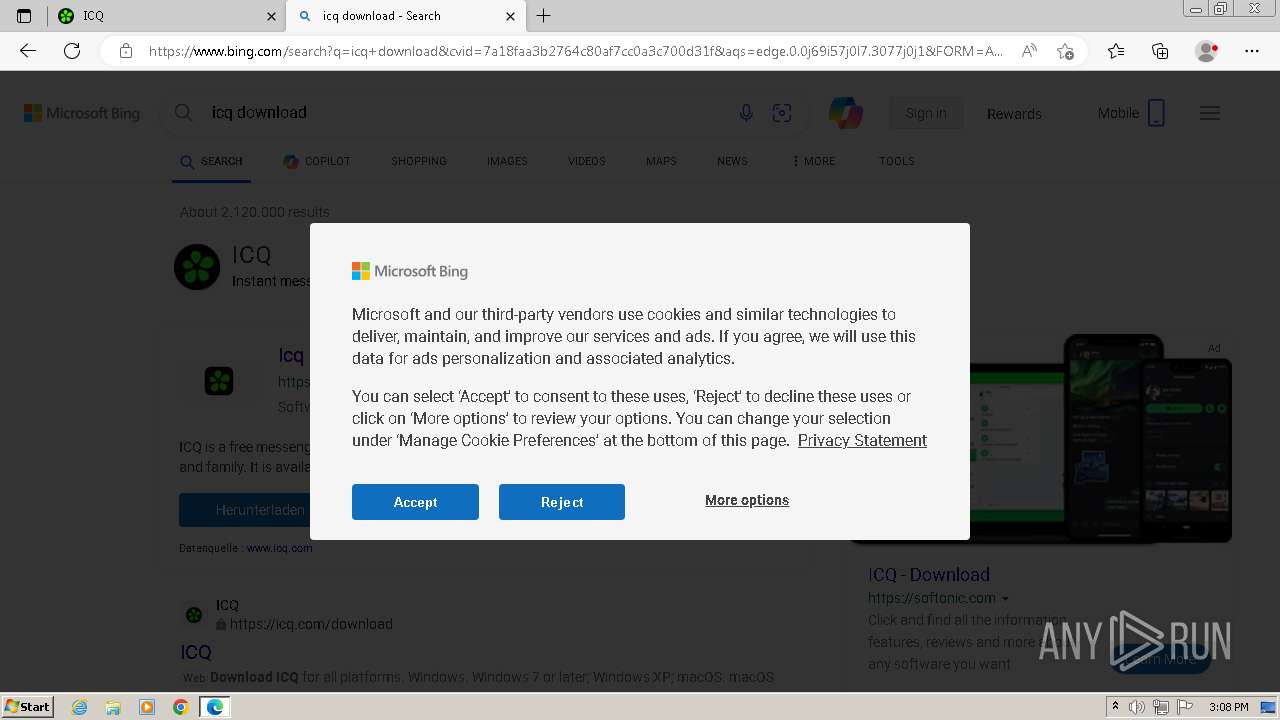Click the Bing Sign in button
This screenshot has height=720, width=1280.
click(926, 113)
